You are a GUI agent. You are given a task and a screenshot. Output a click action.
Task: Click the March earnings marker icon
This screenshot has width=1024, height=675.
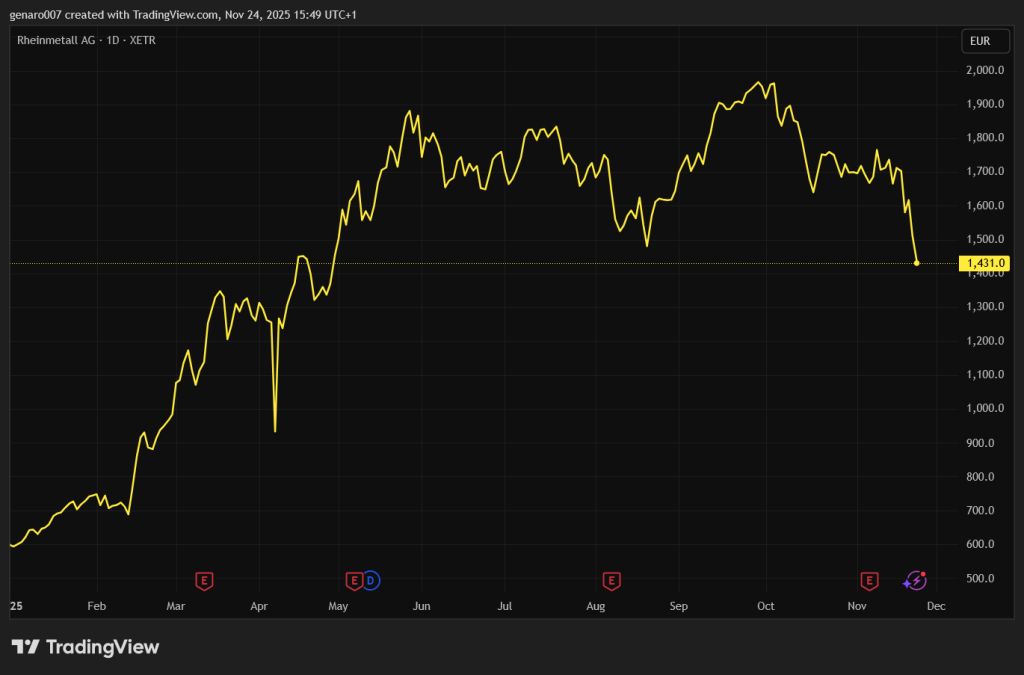click(x=204, y=580)
